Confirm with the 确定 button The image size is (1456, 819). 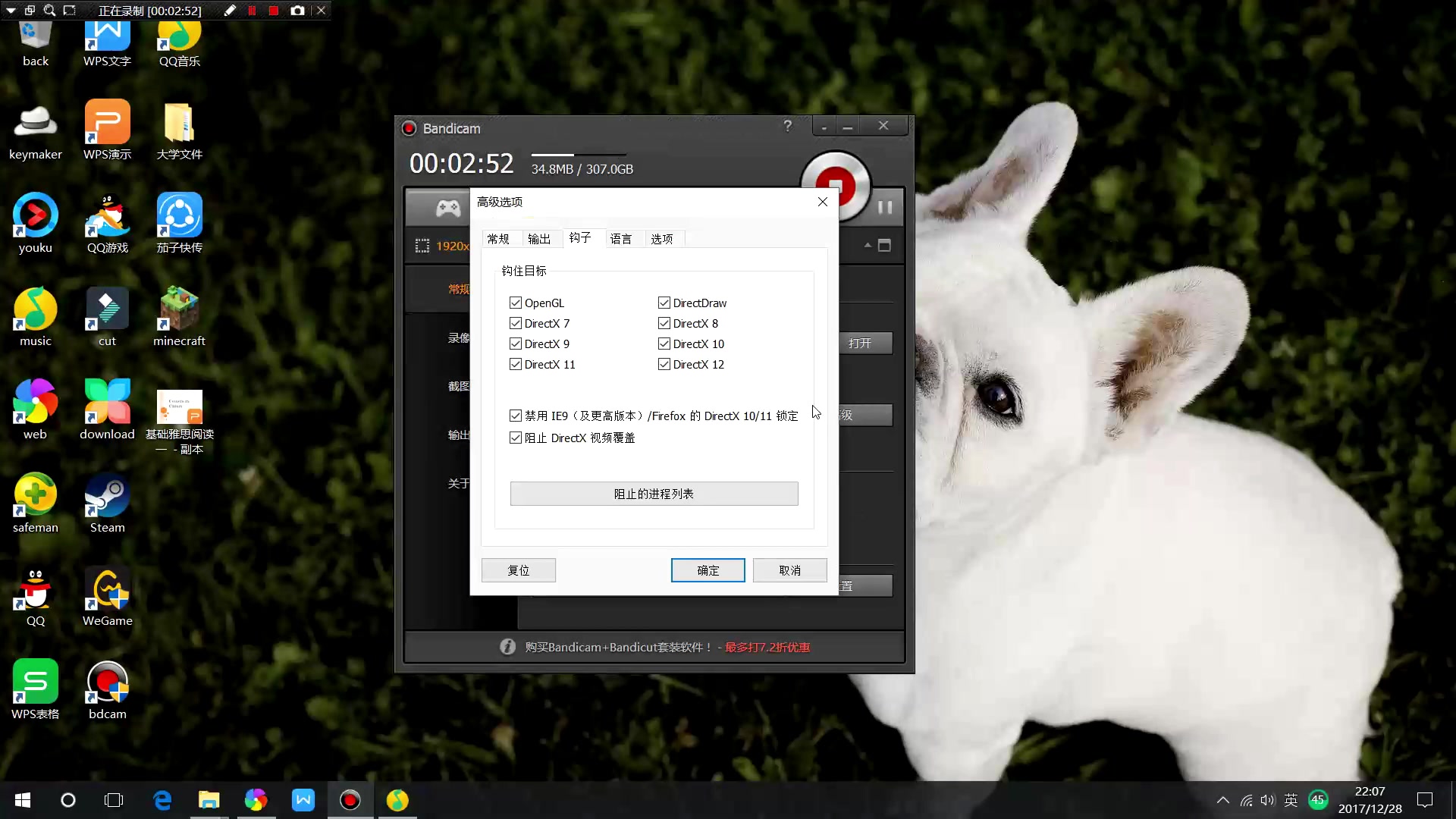[x=708, y=570]
